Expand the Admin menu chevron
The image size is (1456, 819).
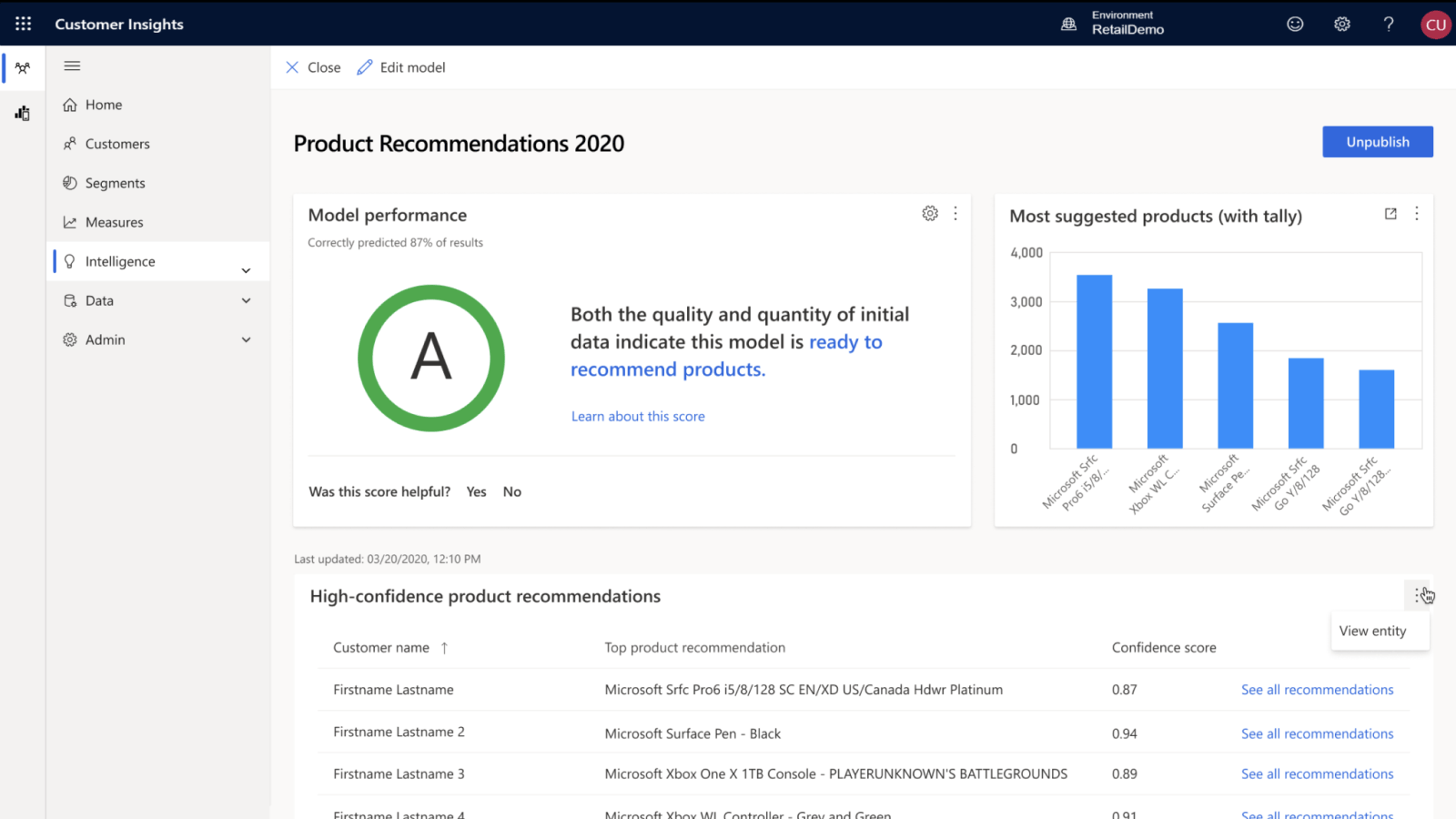pos(246,339)
